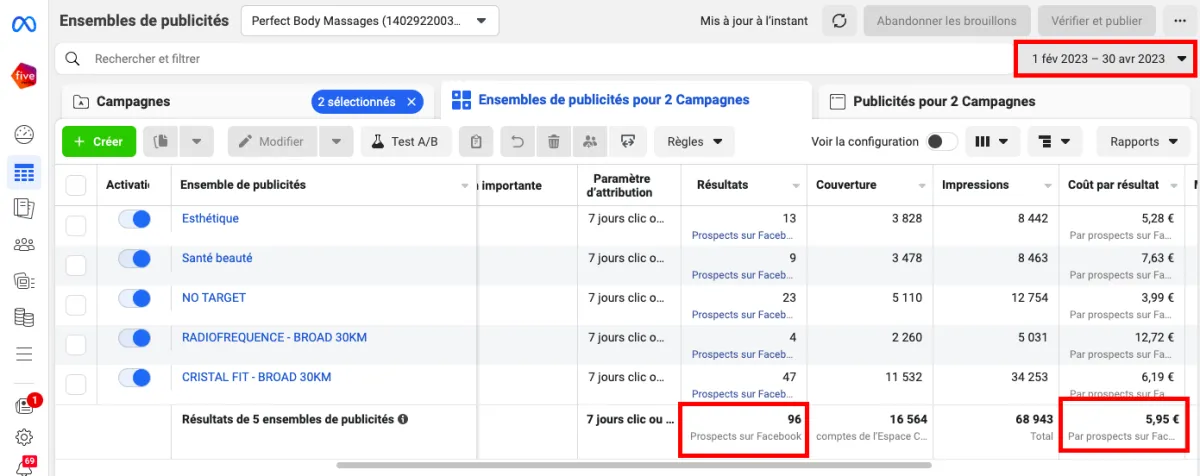Toggle off the Santé beauté ad set

pyautogui.click(x=134, y=259)
